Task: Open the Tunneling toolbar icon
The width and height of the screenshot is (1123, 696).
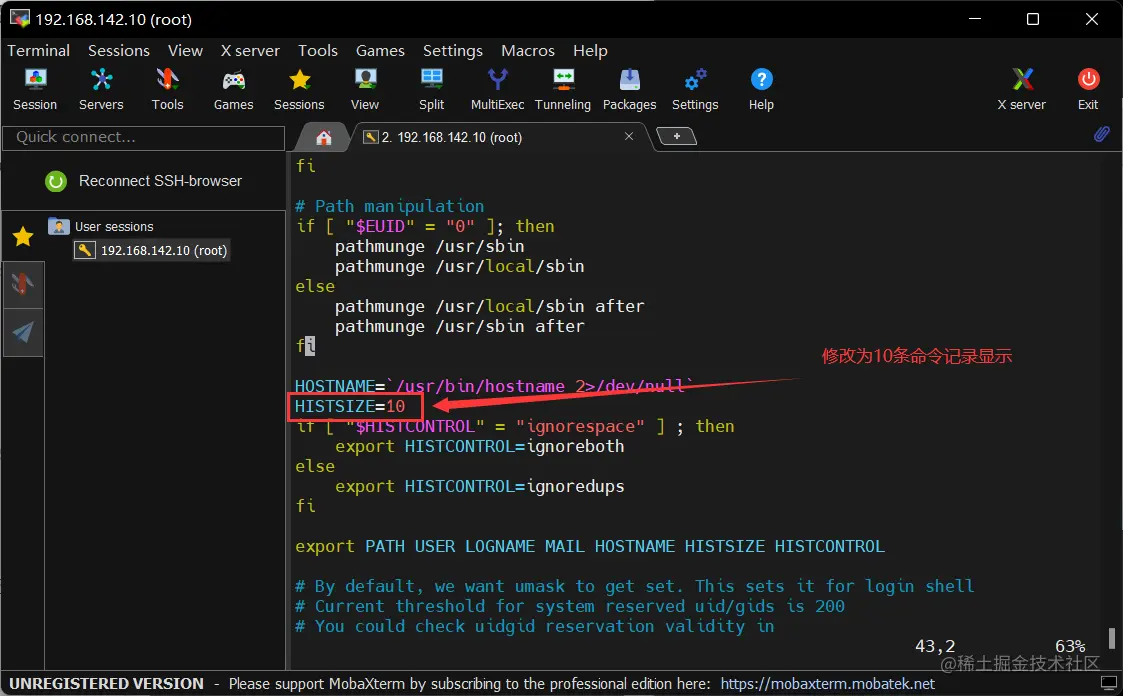Action: click(x=563, y=90)
